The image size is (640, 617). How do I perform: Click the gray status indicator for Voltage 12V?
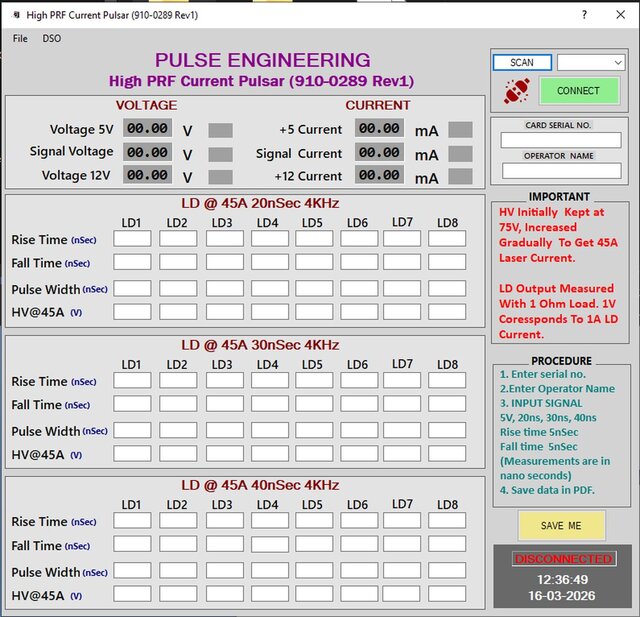point(220,177)
